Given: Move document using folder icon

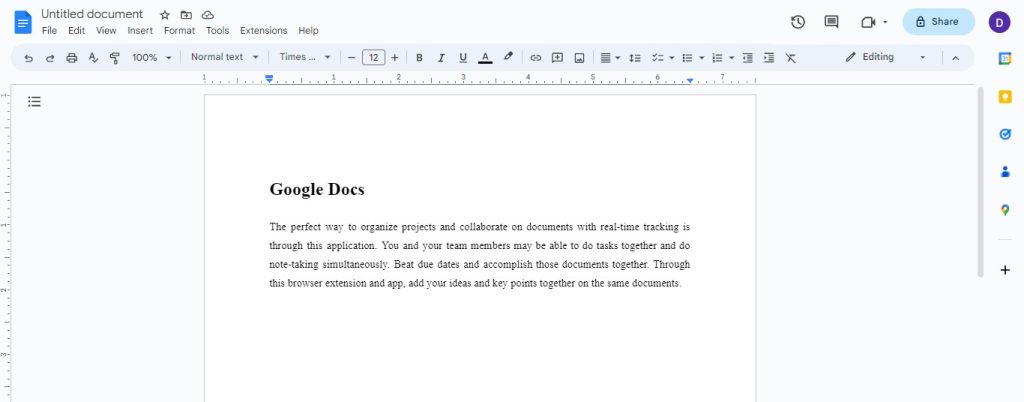Looking at the screenshot, I should tap(186, 15).
